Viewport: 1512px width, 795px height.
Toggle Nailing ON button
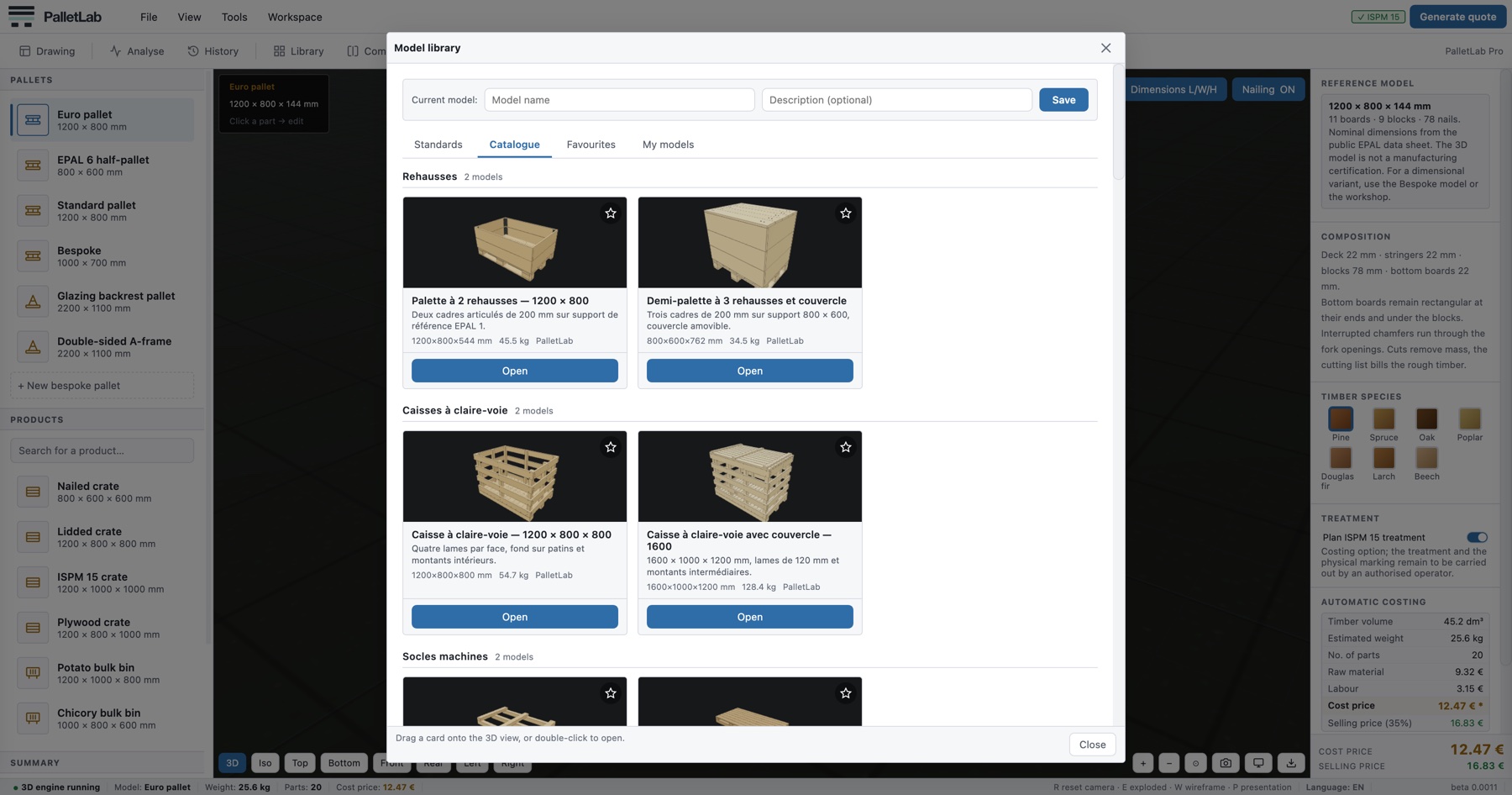(1268, 89)
